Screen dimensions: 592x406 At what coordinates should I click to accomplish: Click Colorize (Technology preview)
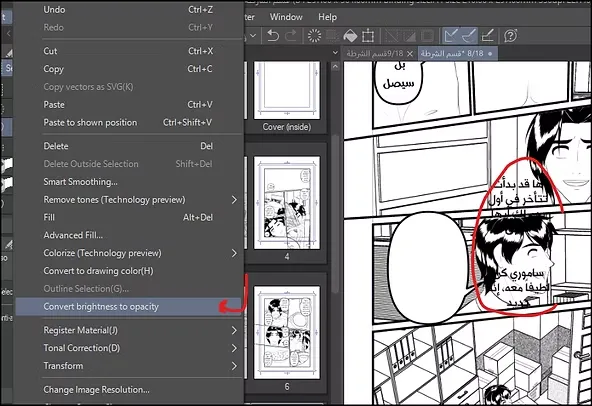click(128, 253)
